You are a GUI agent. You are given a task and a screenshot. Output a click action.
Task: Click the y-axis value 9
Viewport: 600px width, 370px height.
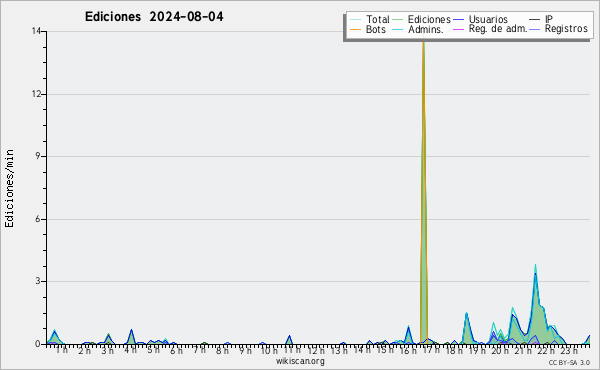[38, 156]
